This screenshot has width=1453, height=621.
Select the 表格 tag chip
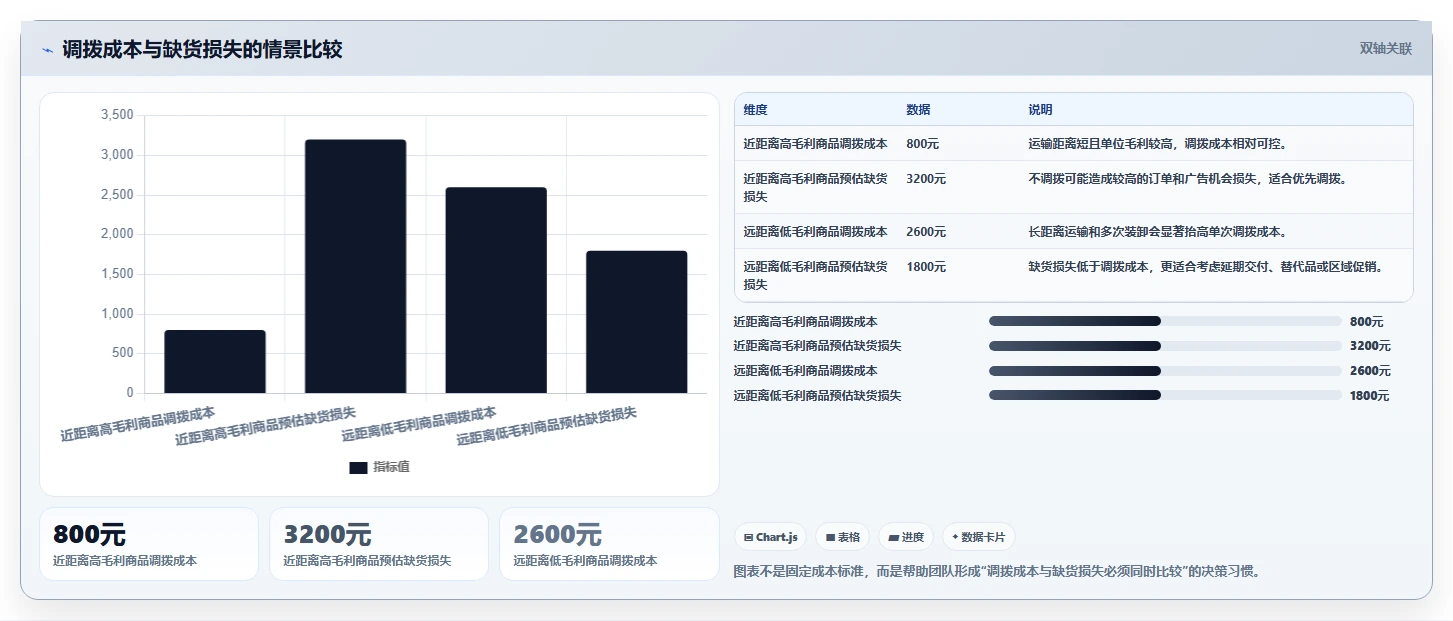pyautogui.click(x=843, y=537)
